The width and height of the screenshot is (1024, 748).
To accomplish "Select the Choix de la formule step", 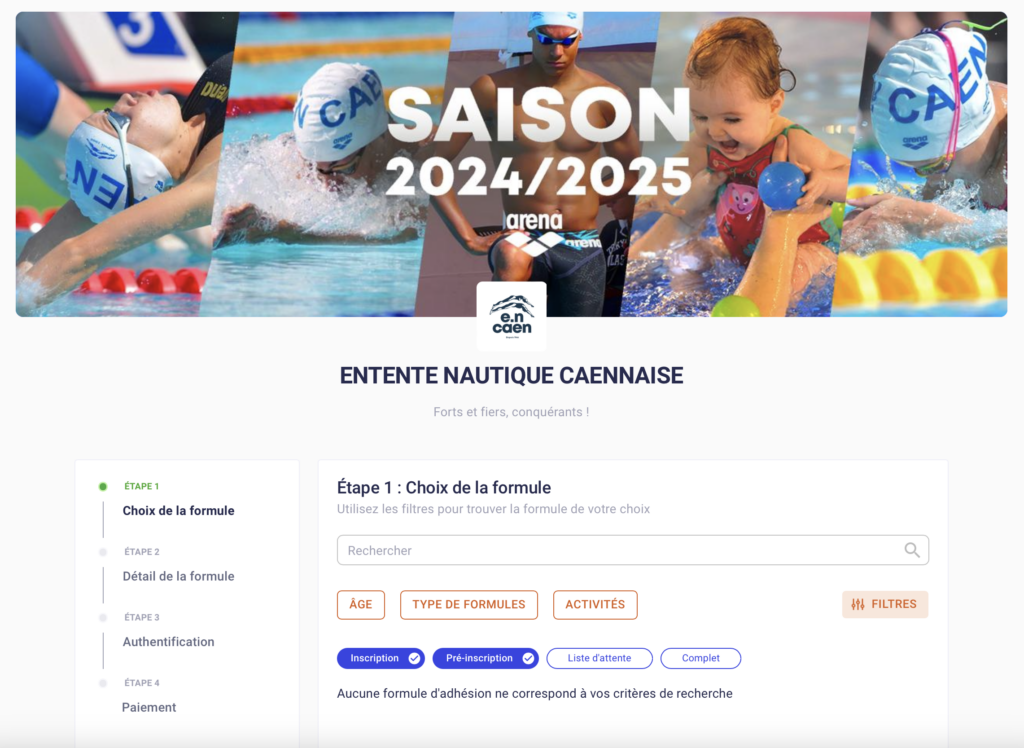I will pyautogui.click(x=178, y=511).
